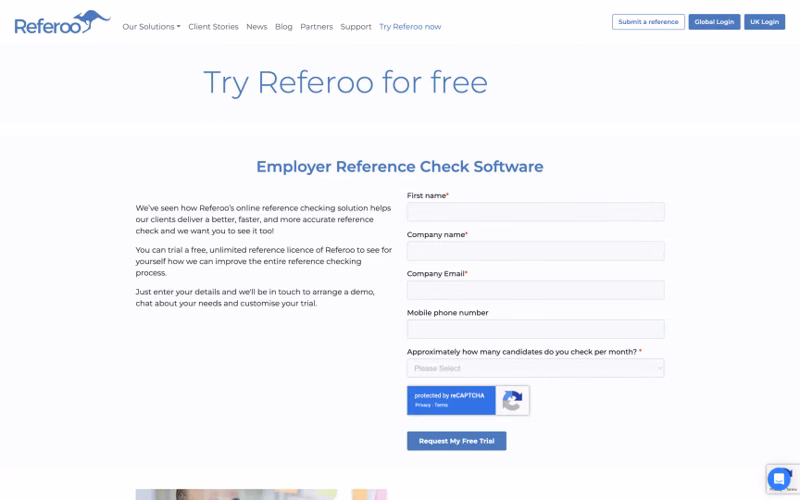Click the 'Company Email' label

point(437,273)
